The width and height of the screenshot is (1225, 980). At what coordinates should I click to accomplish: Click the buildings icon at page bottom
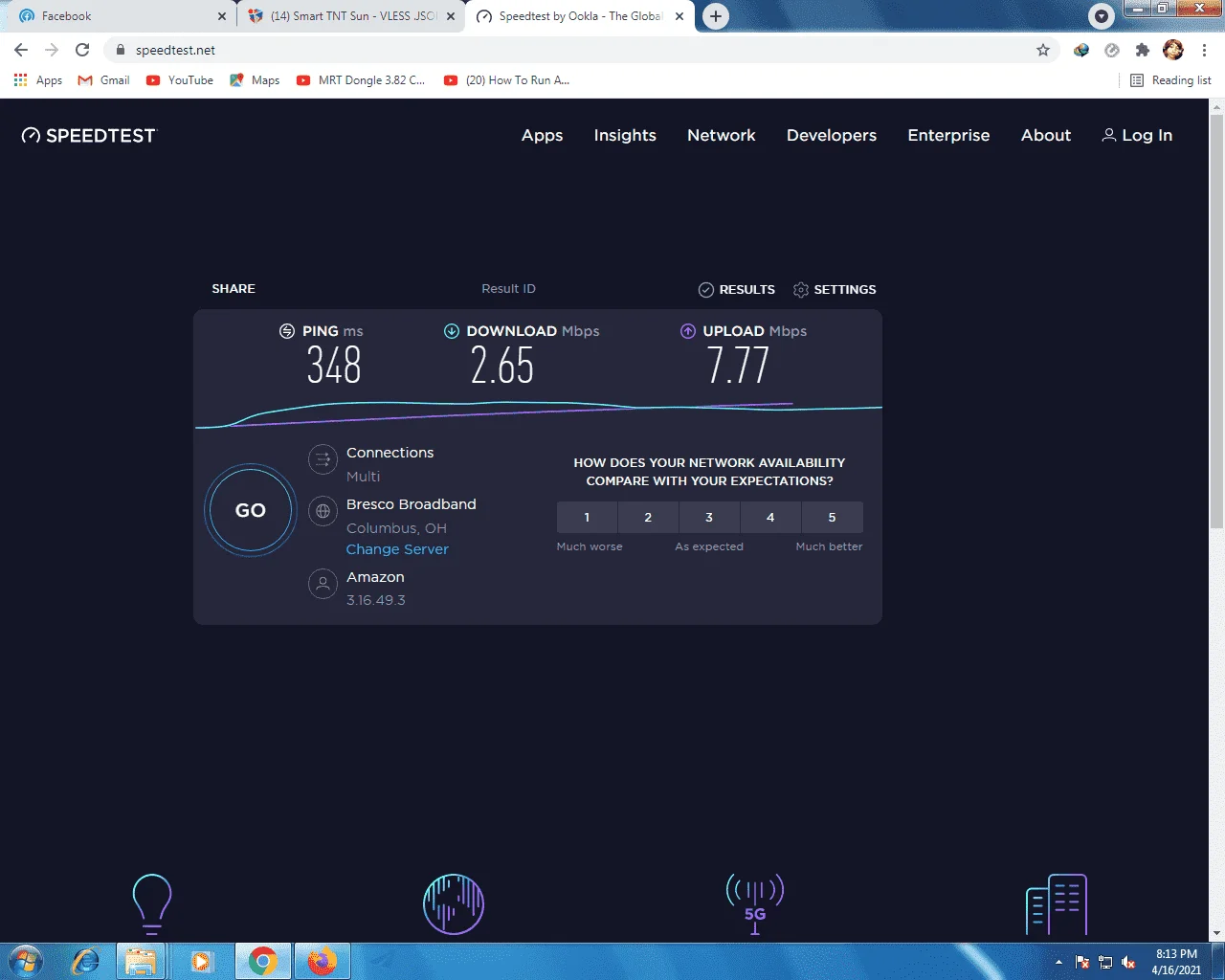[1057, 904]
